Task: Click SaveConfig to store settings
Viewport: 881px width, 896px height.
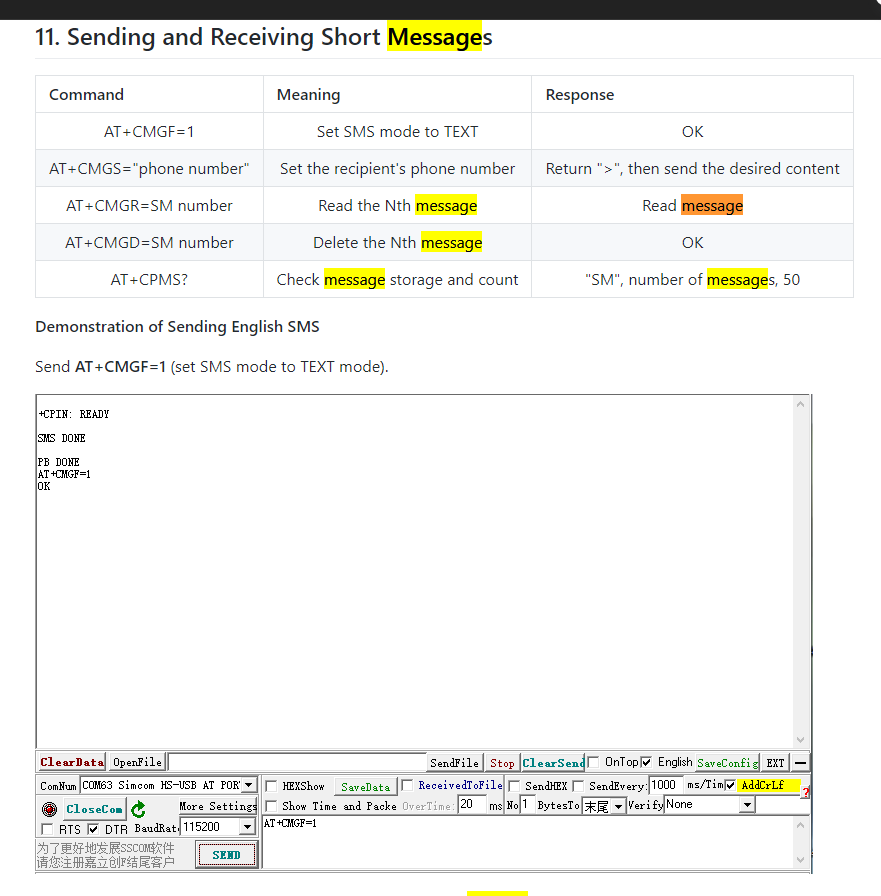Action: click(x=727, y=763)
